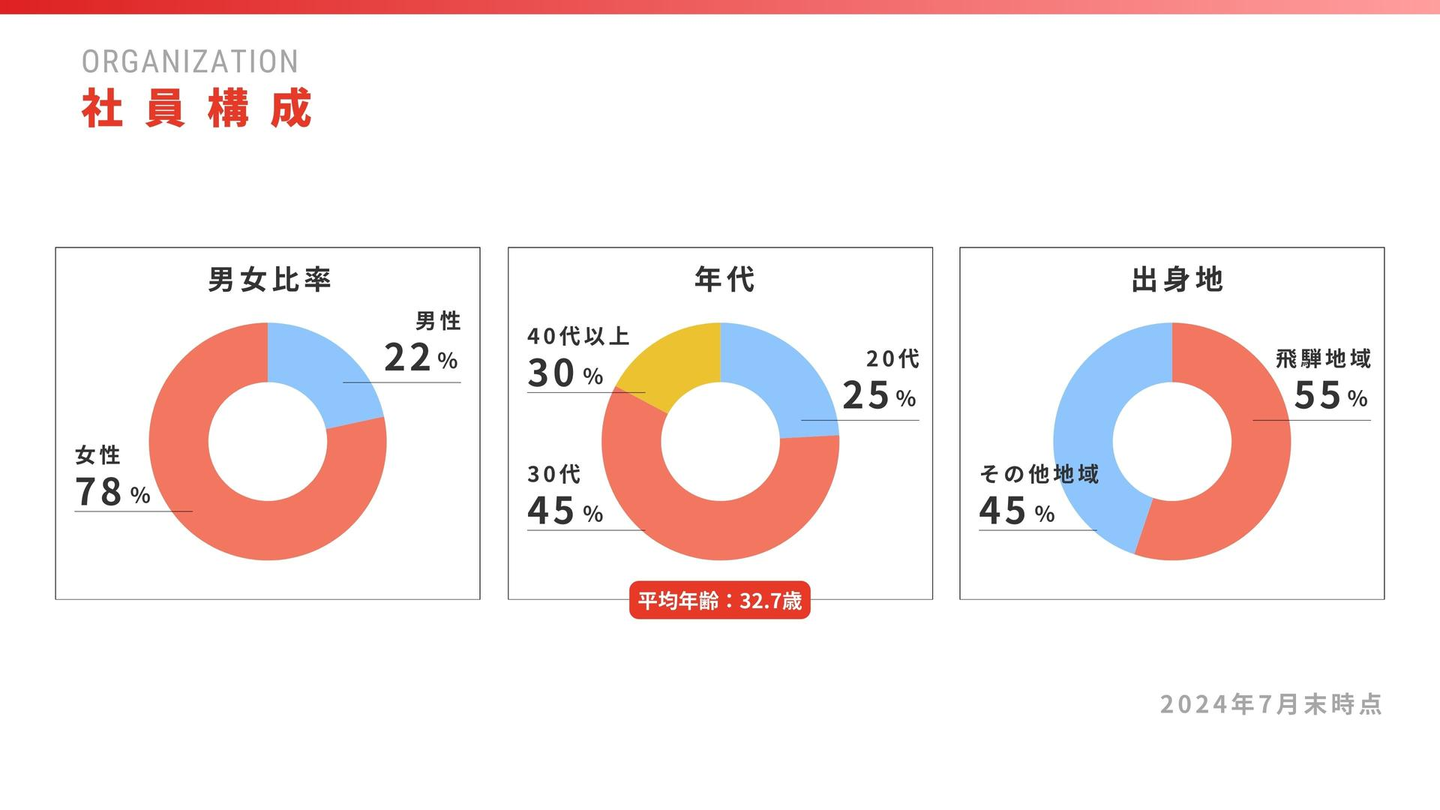Screen dimensions: 1440x810
Task: Select the 30代 45% label
Action: click(565, 497)
